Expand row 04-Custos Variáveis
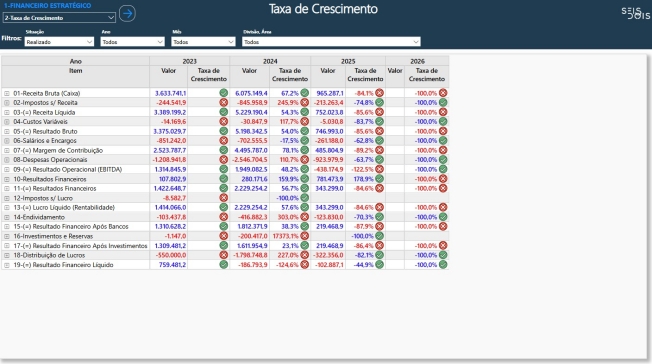Image resolution: width=652 pixels, height=364 pixels. pos(7,122)
